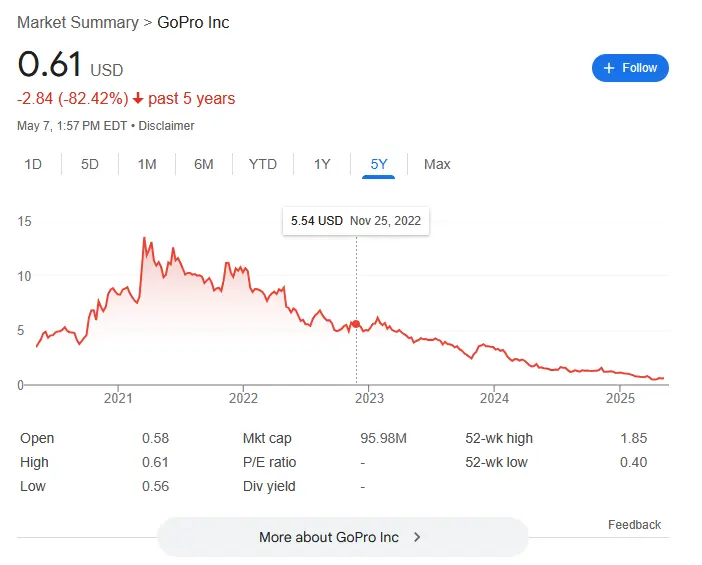Viewport: 702px width, 565px height.
Task: Click the 5.54 USD Nov 25 tooltip
Action: coord(356,221)
